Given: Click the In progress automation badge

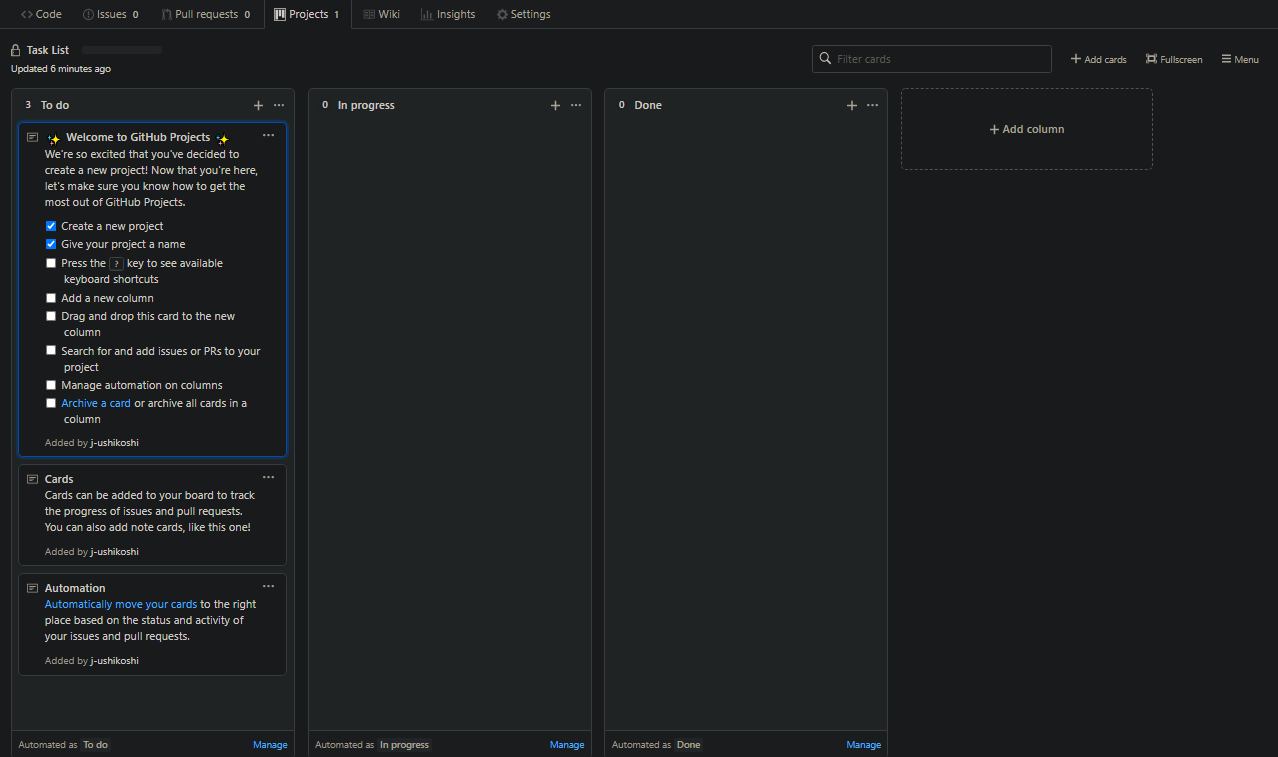Looking at the screenshot, I should pyautogui.click(x=405, y=745).
